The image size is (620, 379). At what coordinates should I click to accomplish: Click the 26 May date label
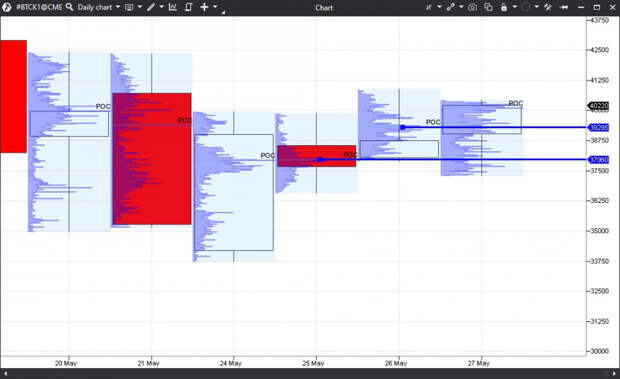pos(396,363)
